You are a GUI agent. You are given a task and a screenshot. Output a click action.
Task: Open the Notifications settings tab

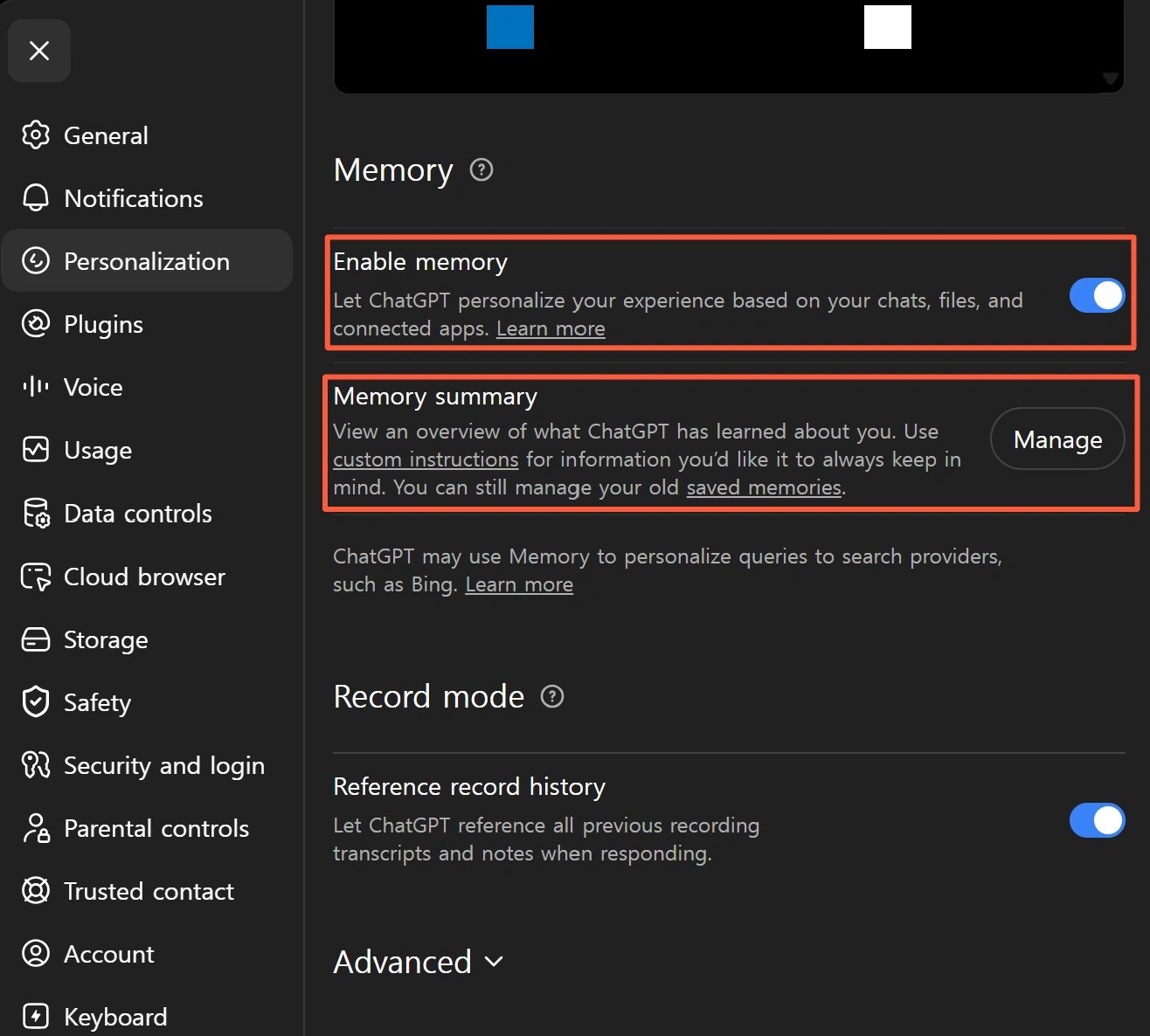(x=147, y=198)
